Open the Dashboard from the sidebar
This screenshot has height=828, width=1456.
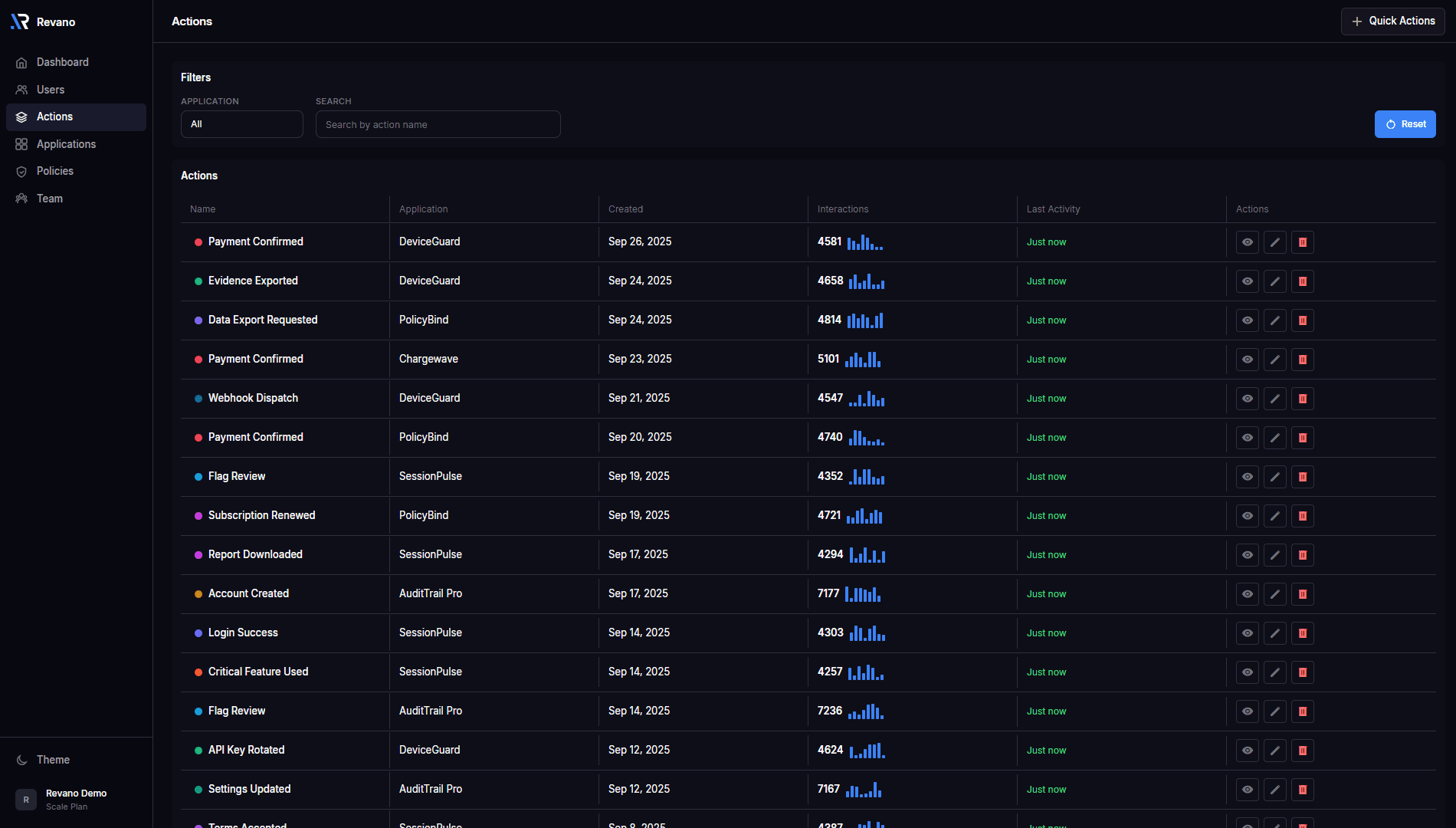(x=62, y=62)
